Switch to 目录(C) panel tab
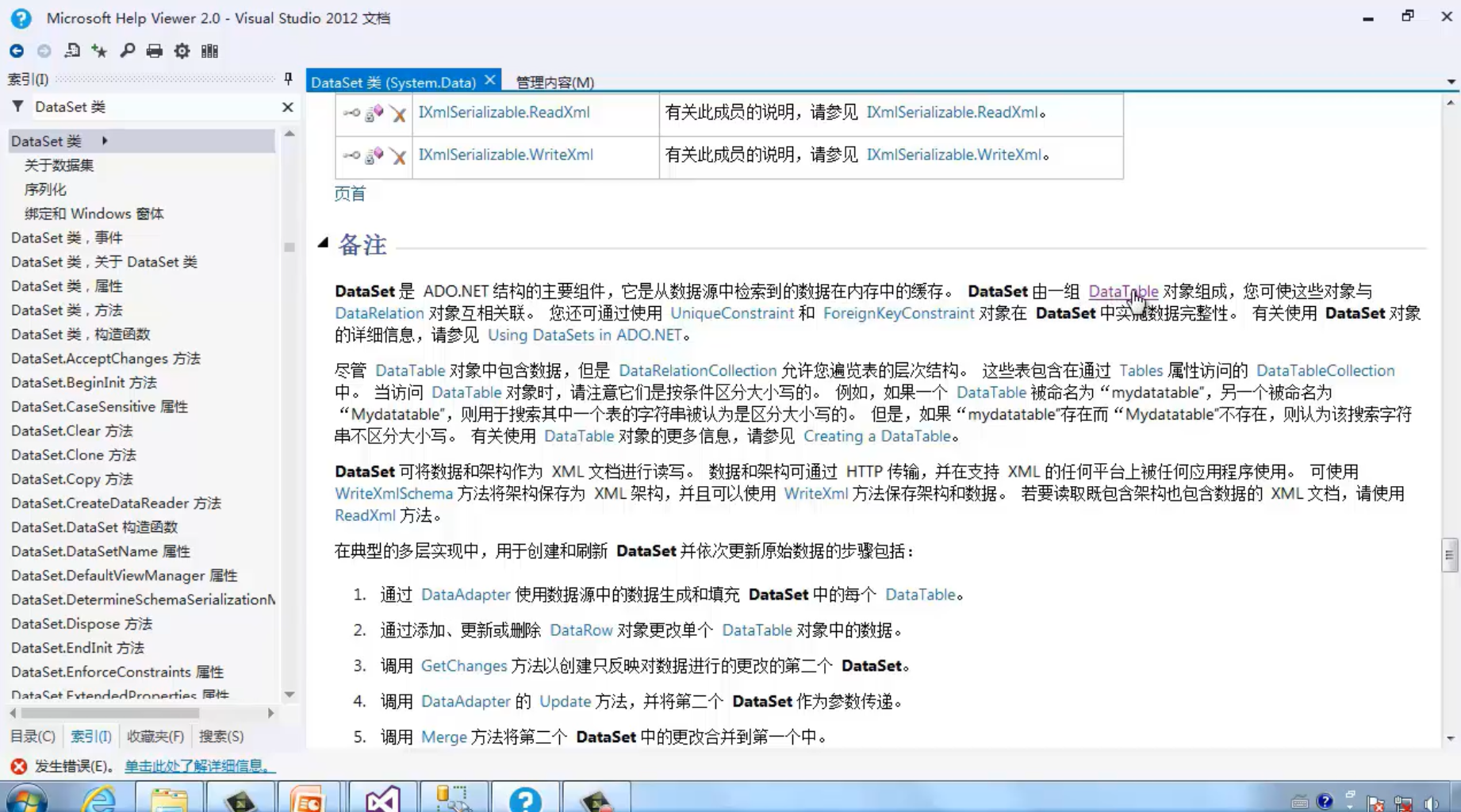1461x812 pixels. [x=33, y=737]
